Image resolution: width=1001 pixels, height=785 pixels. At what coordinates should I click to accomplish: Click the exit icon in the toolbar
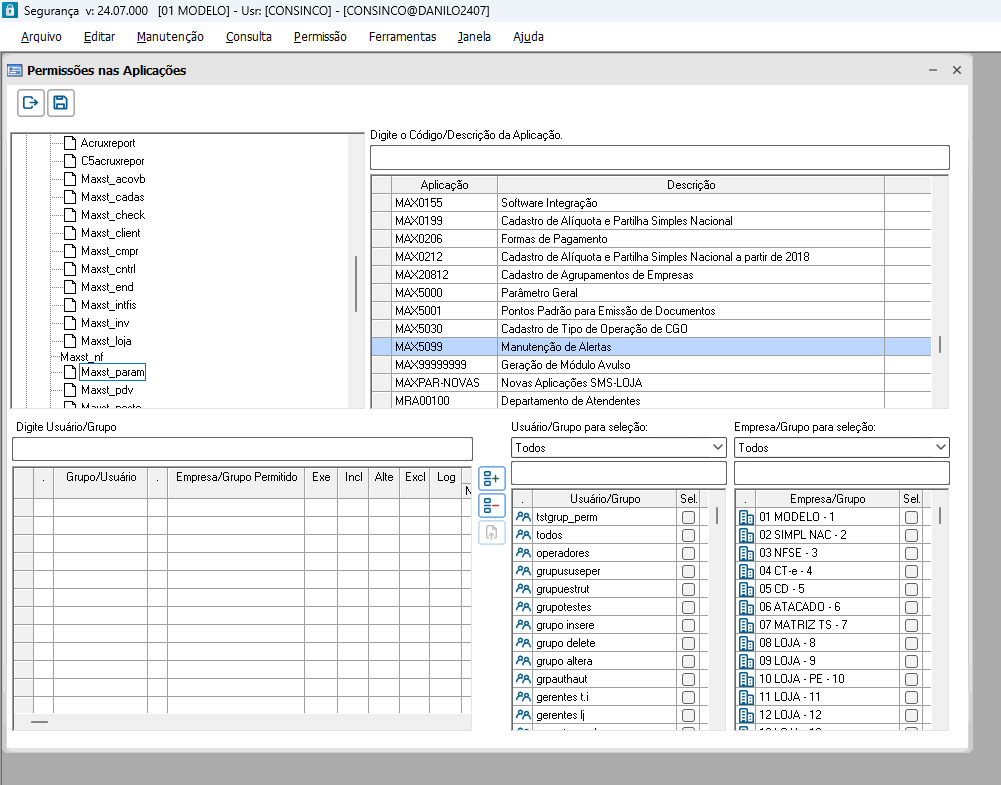click(x=30, y=103)
